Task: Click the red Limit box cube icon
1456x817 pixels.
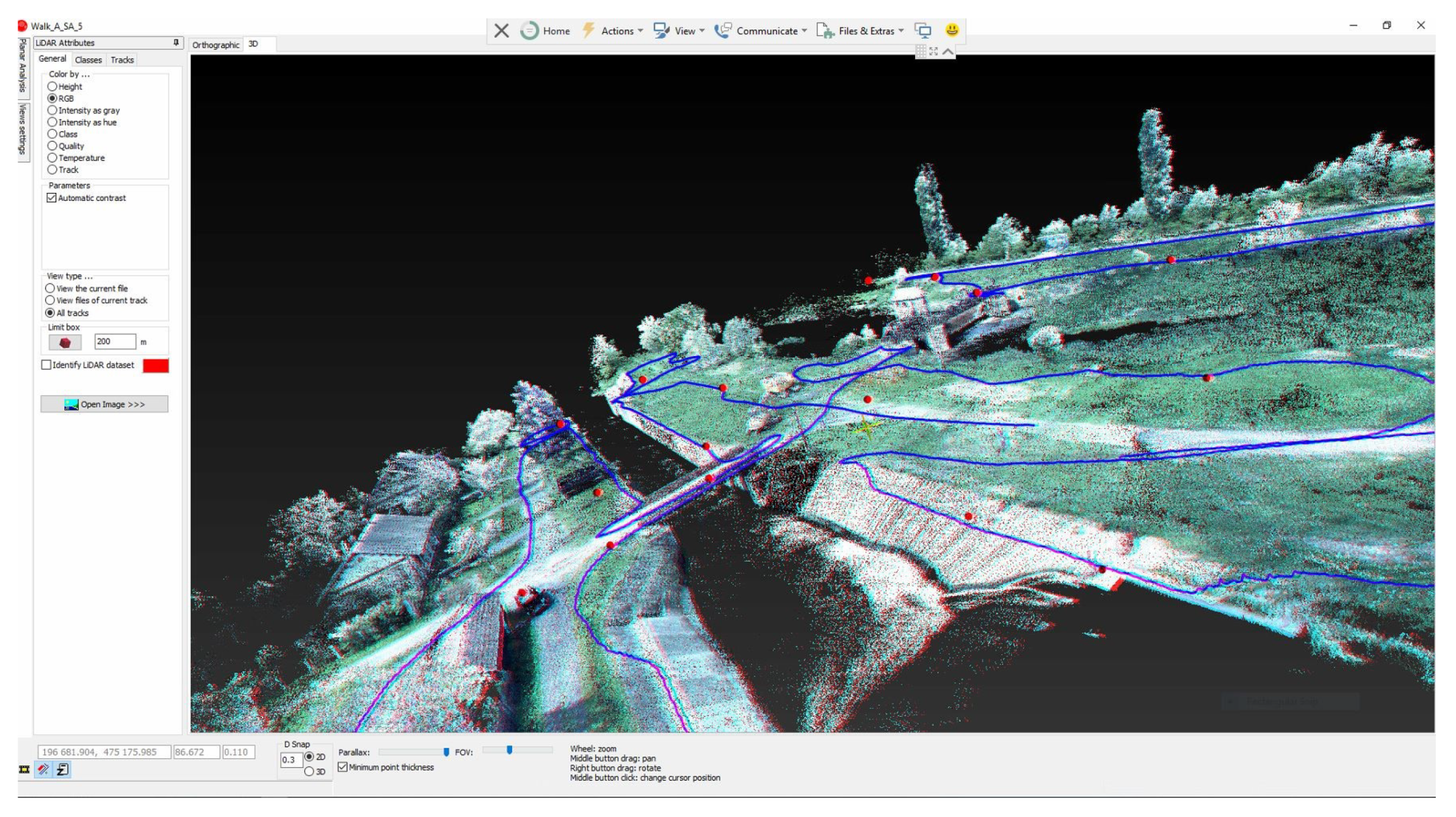Action: pos(65,343)
